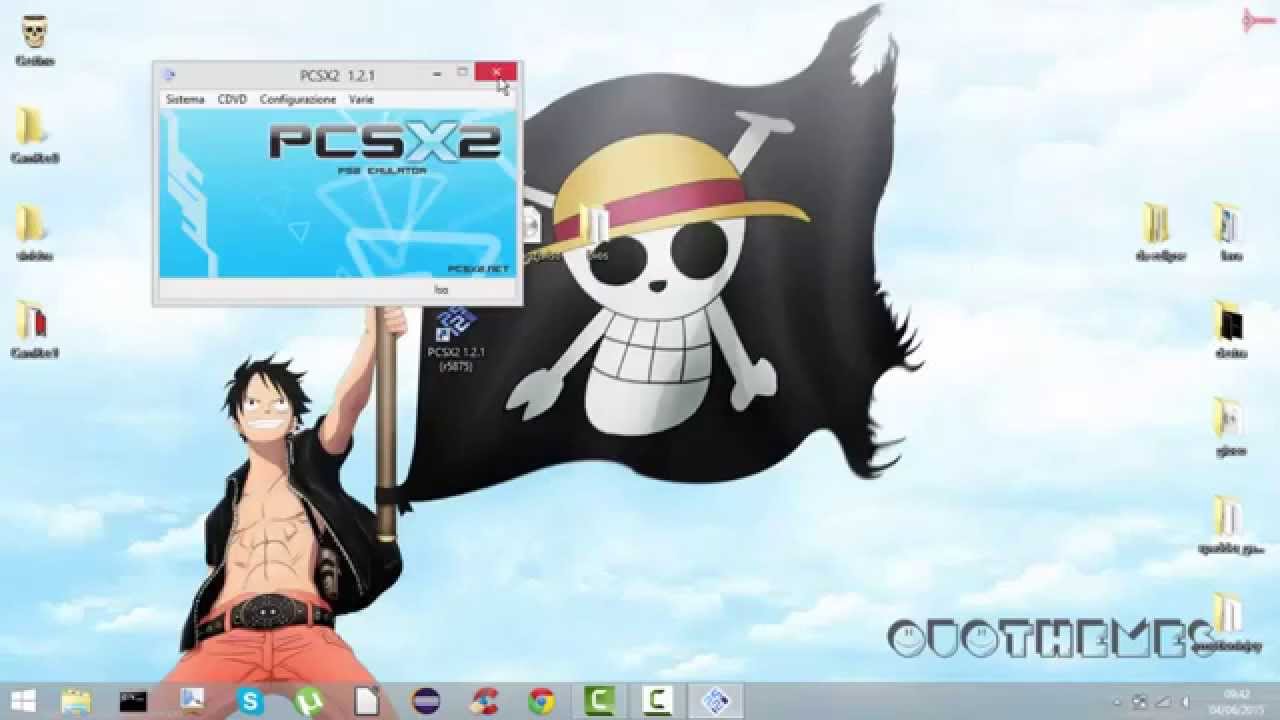The width and height of the screenshot is (1280, 720).
Task: Open the CDVD menu
Action: coord(232,99)
